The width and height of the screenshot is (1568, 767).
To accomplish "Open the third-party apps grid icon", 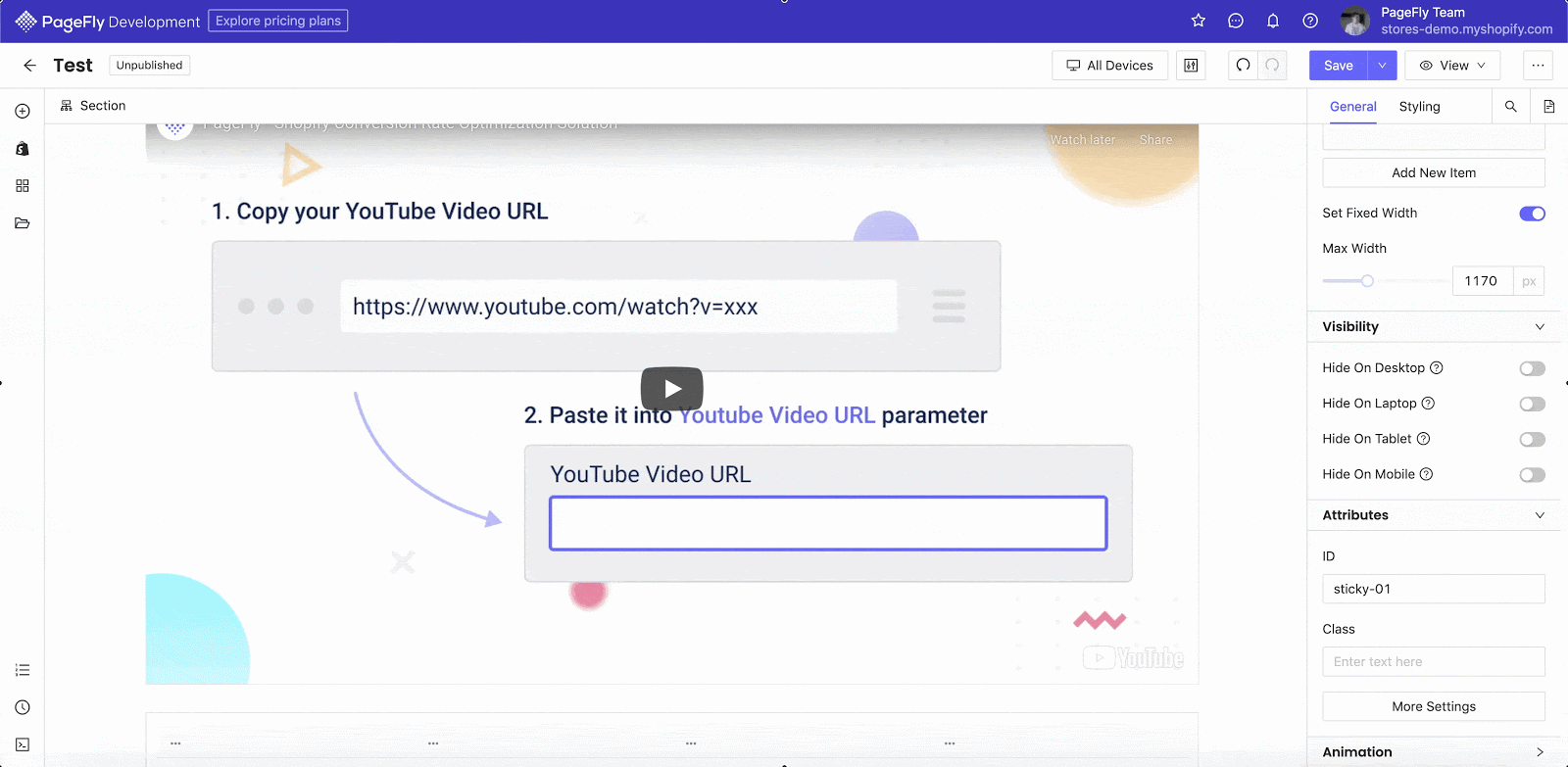I will click(x=23, y=186).
